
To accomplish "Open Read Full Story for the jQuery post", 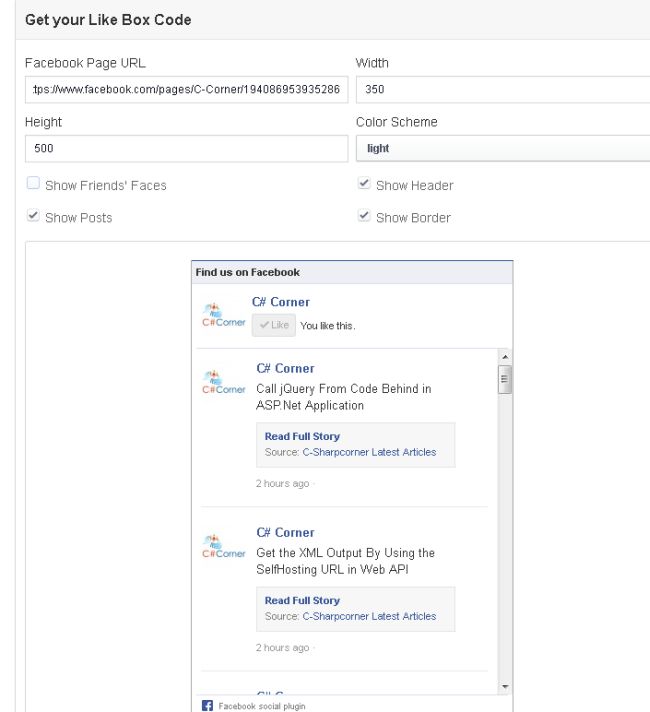I will (302, 436).
